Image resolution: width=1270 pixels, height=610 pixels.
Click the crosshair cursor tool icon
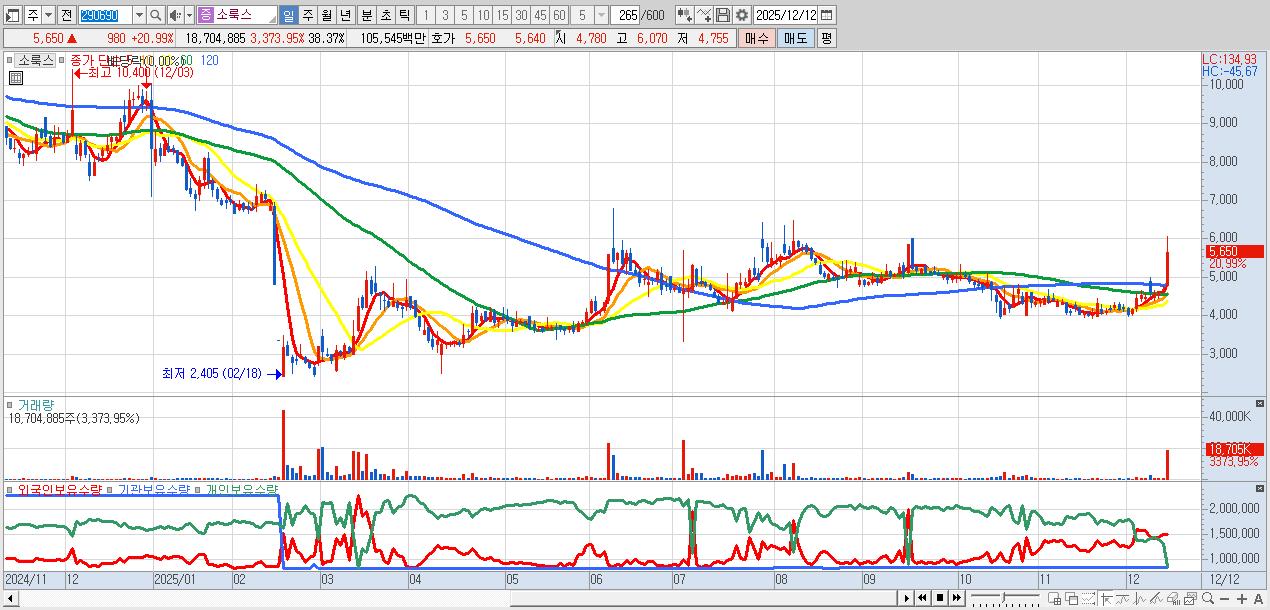tap(1106, 598)
